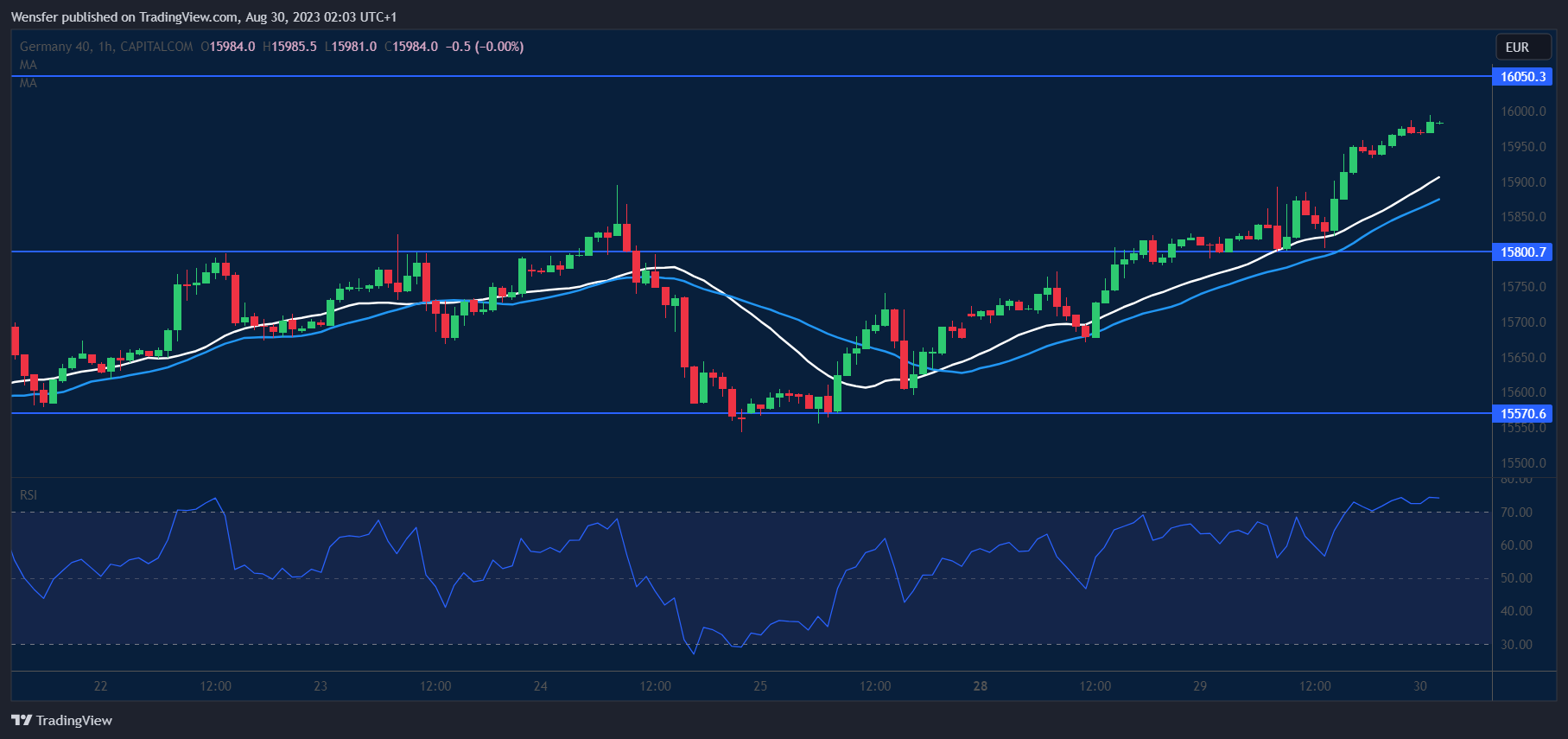The height and width of the screenshot is (739, 1568).
Task: Click the date 22 on time axis
Action: (100, 686)
